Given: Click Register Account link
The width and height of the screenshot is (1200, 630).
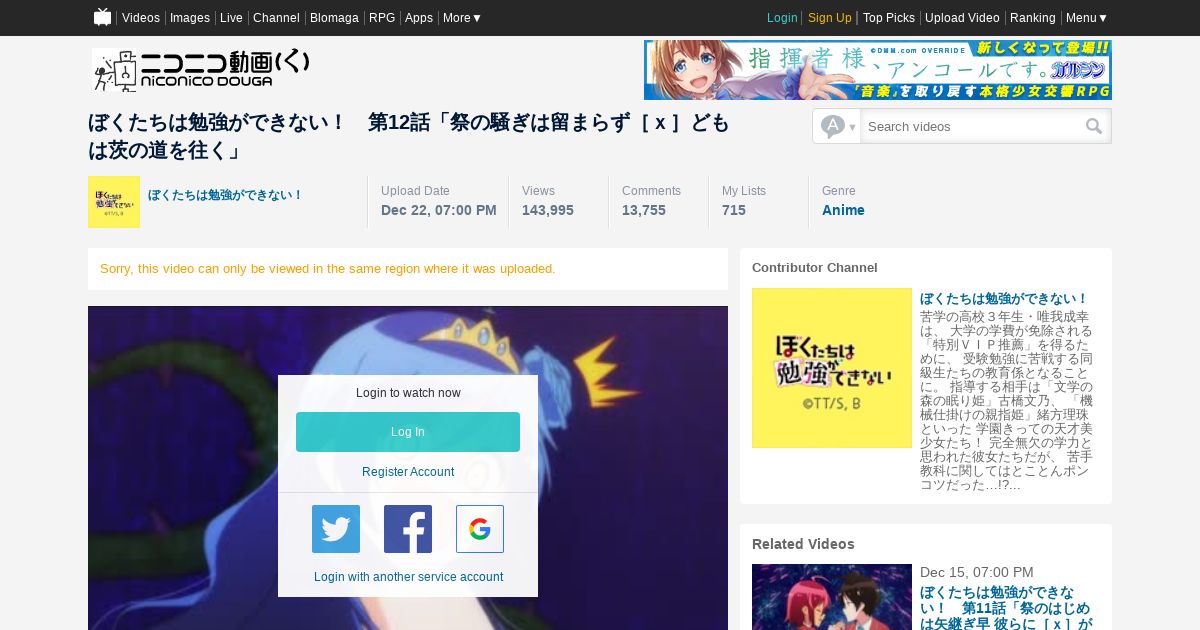Looking at the screenshot, I should coord(408,472).
